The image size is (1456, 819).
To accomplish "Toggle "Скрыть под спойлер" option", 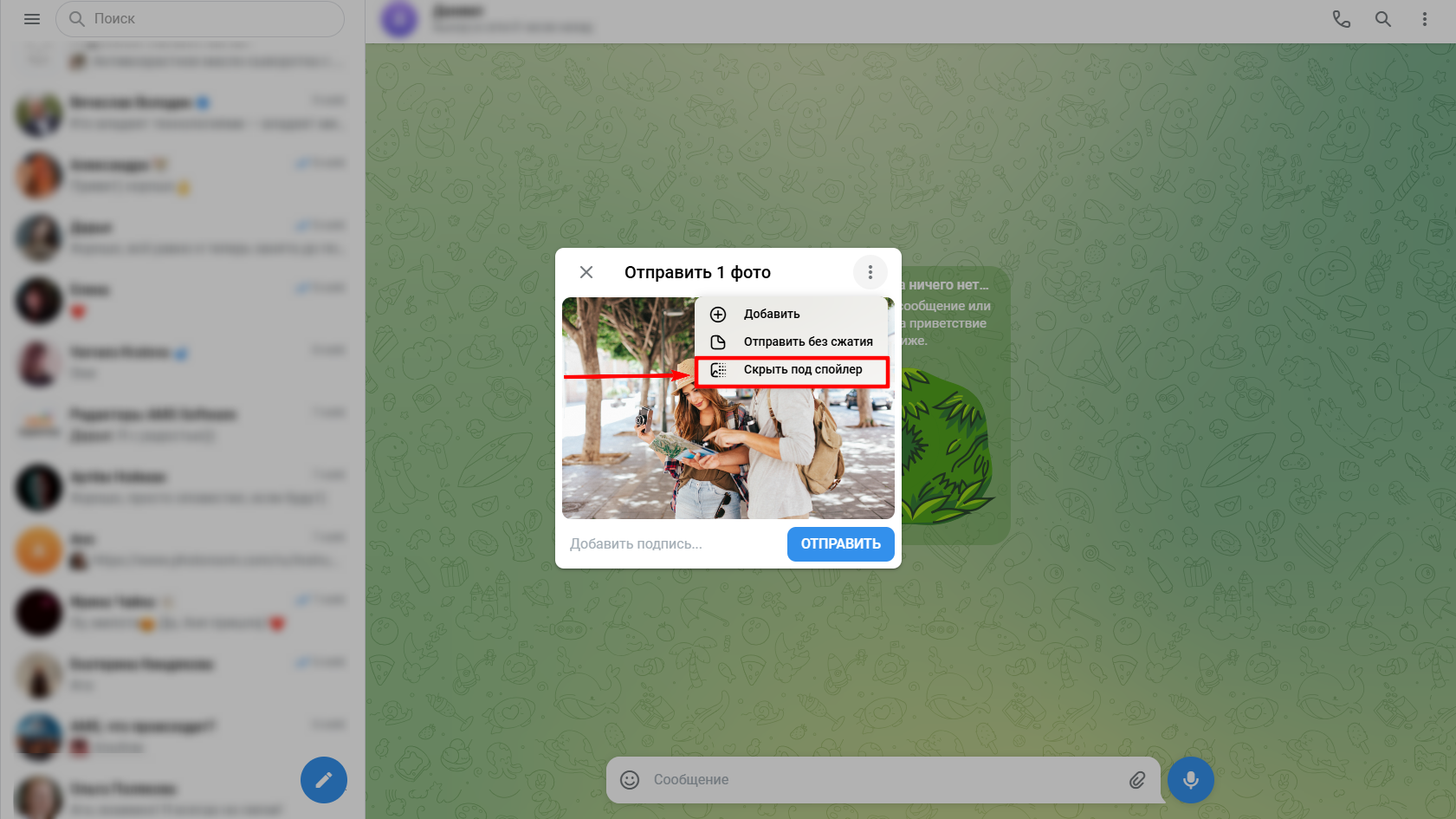I will (x=803, y=370).
